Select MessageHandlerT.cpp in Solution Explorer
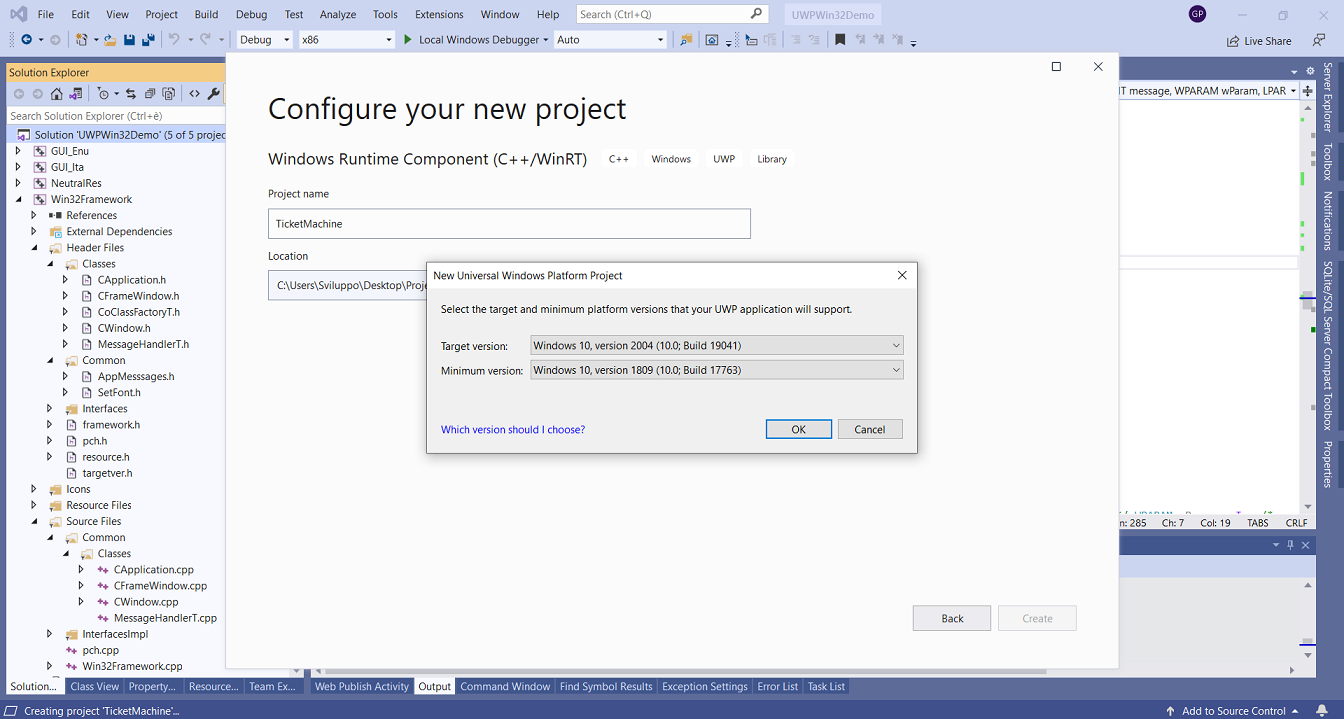The image size is (1344, 719). 165,618
